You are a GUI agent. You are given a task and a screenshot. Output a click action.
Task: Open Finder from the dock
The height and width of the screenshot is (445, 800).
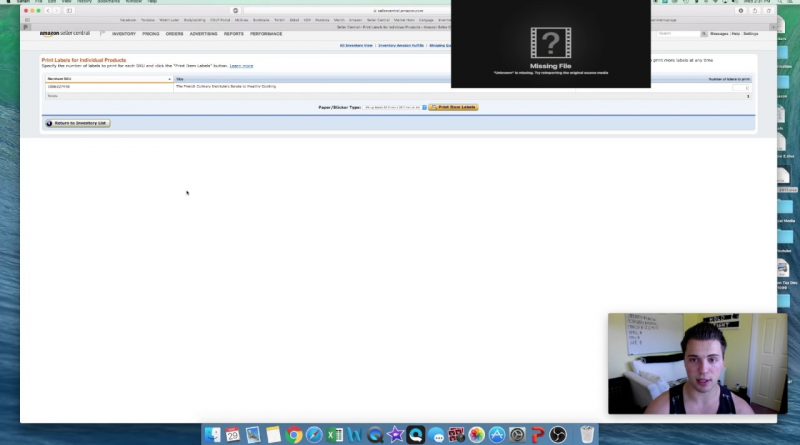pos(212,435)
